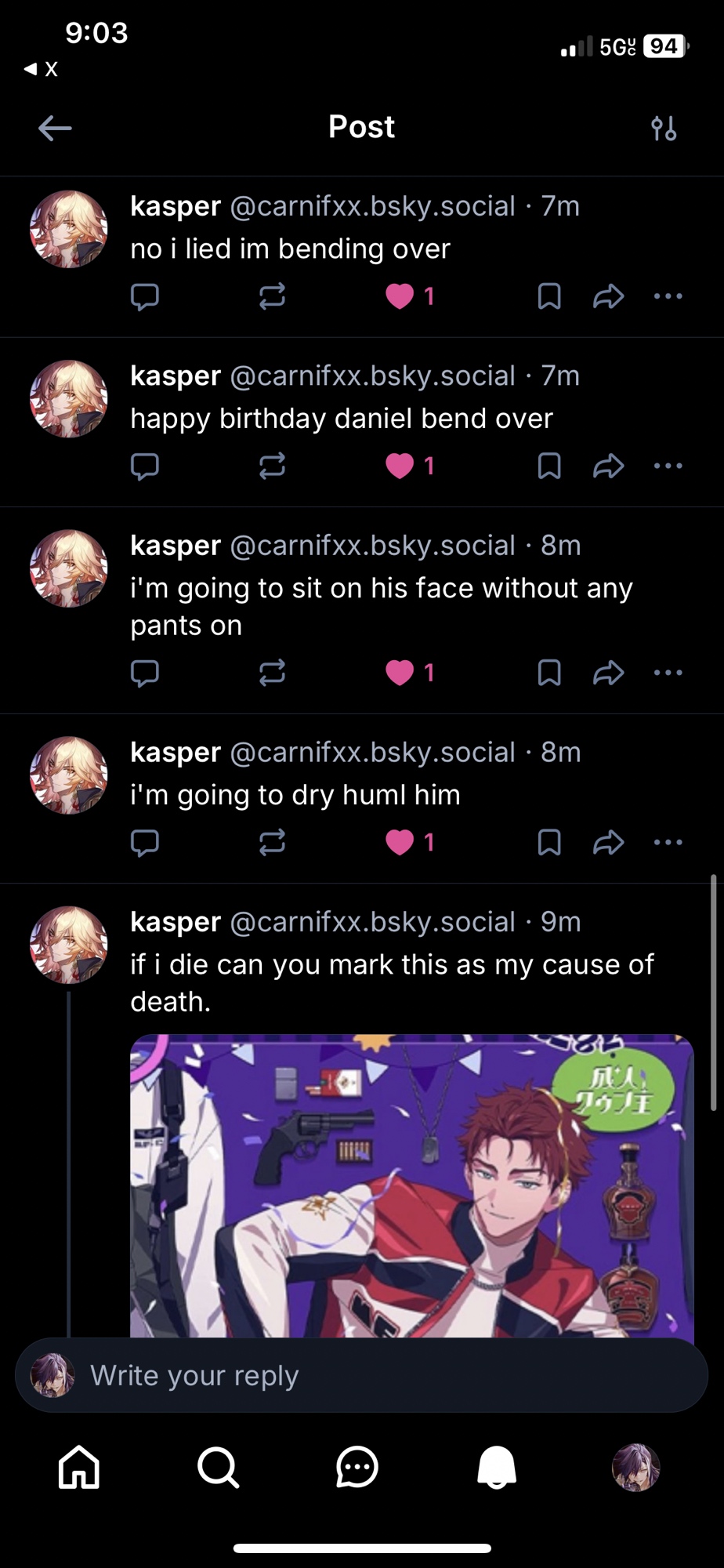This screenshot has width=724, height=1568.
Task: Unlike the "happy birthday daniel bend over" post
Action: [x=400, y=466]
